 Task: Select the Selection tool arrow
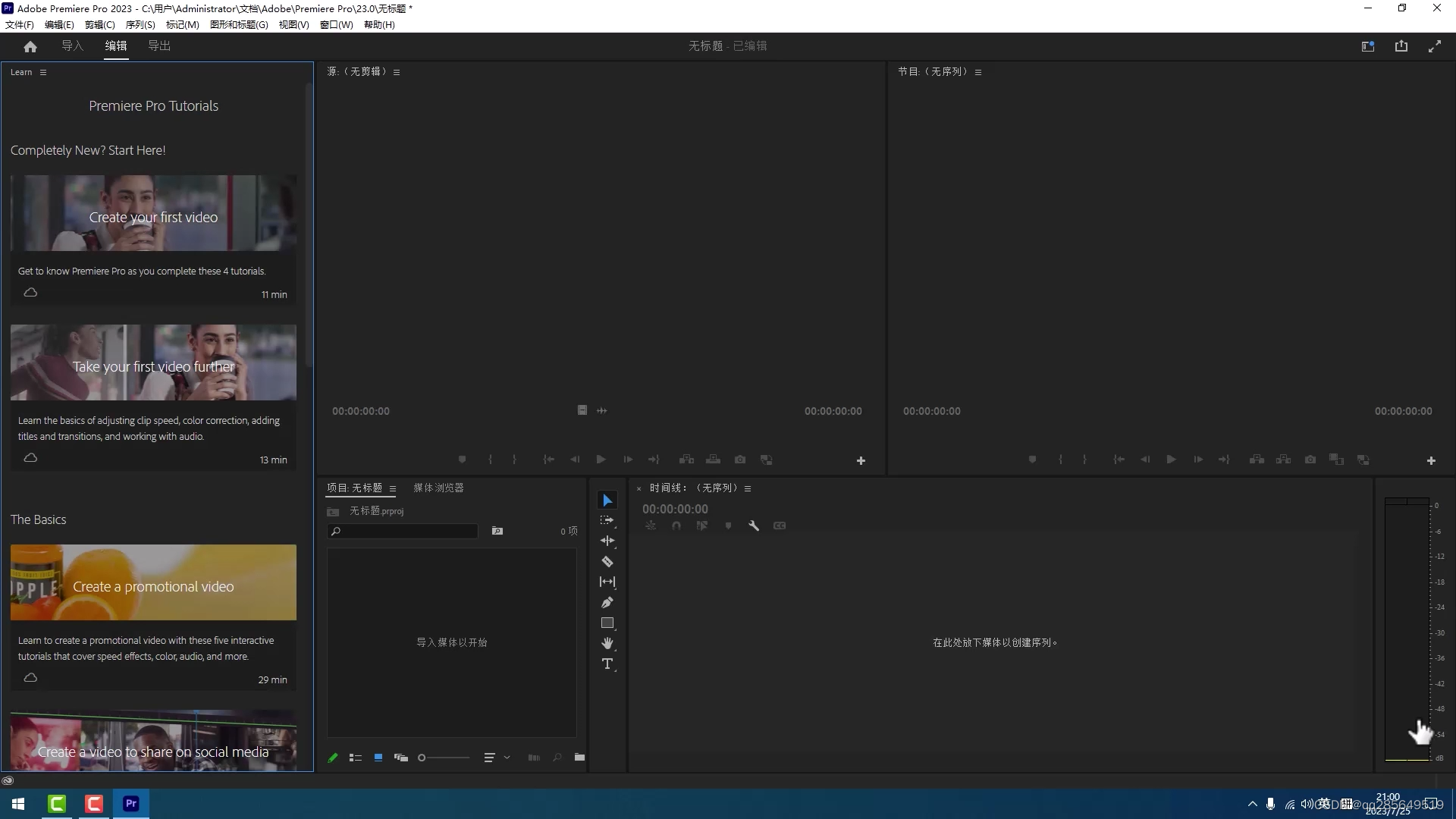click(607, 499)
